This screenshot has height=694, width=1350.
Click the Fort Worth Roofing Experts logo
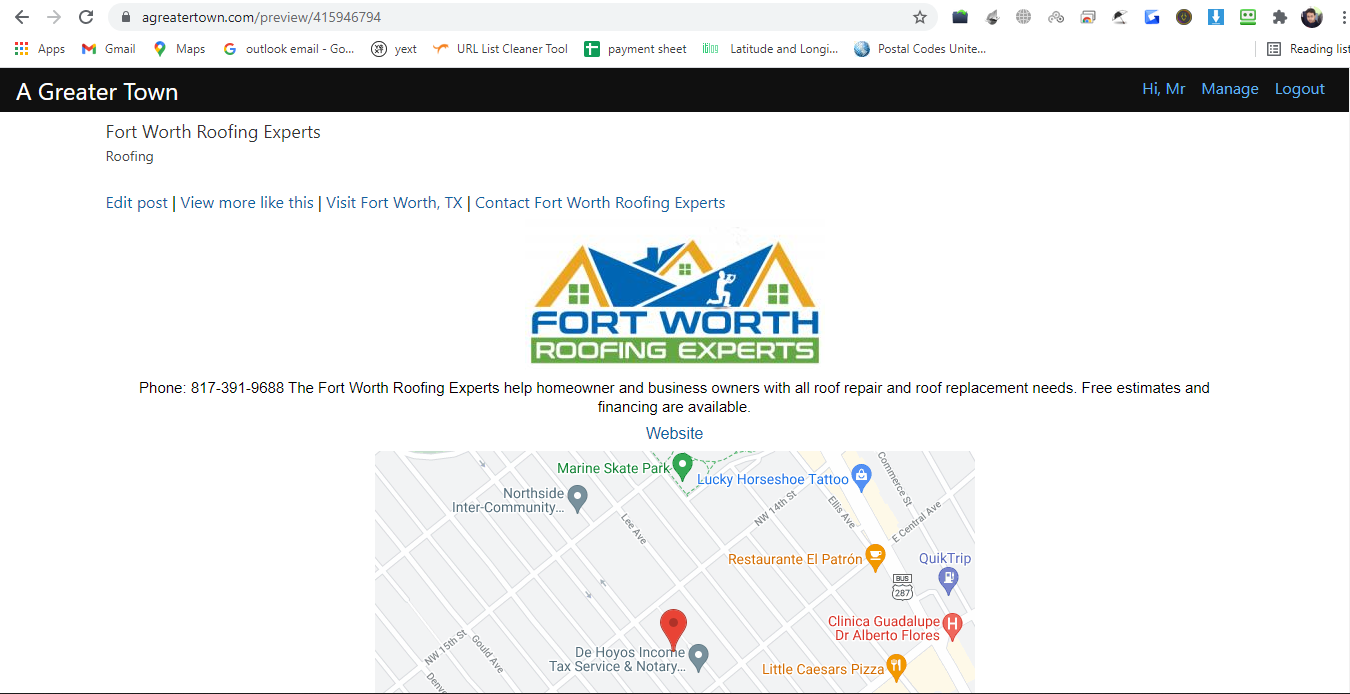(675, 301)
